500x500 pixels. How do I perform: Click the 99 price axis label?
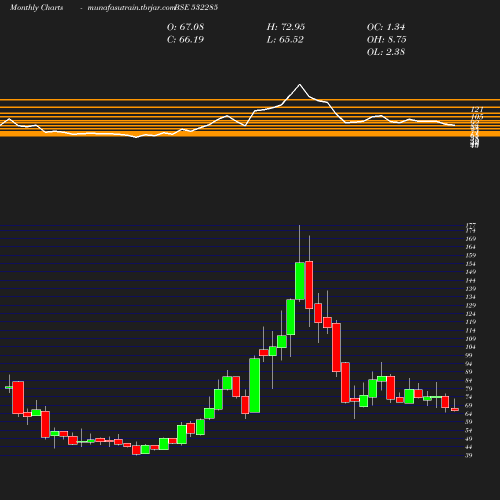point(469,355)
